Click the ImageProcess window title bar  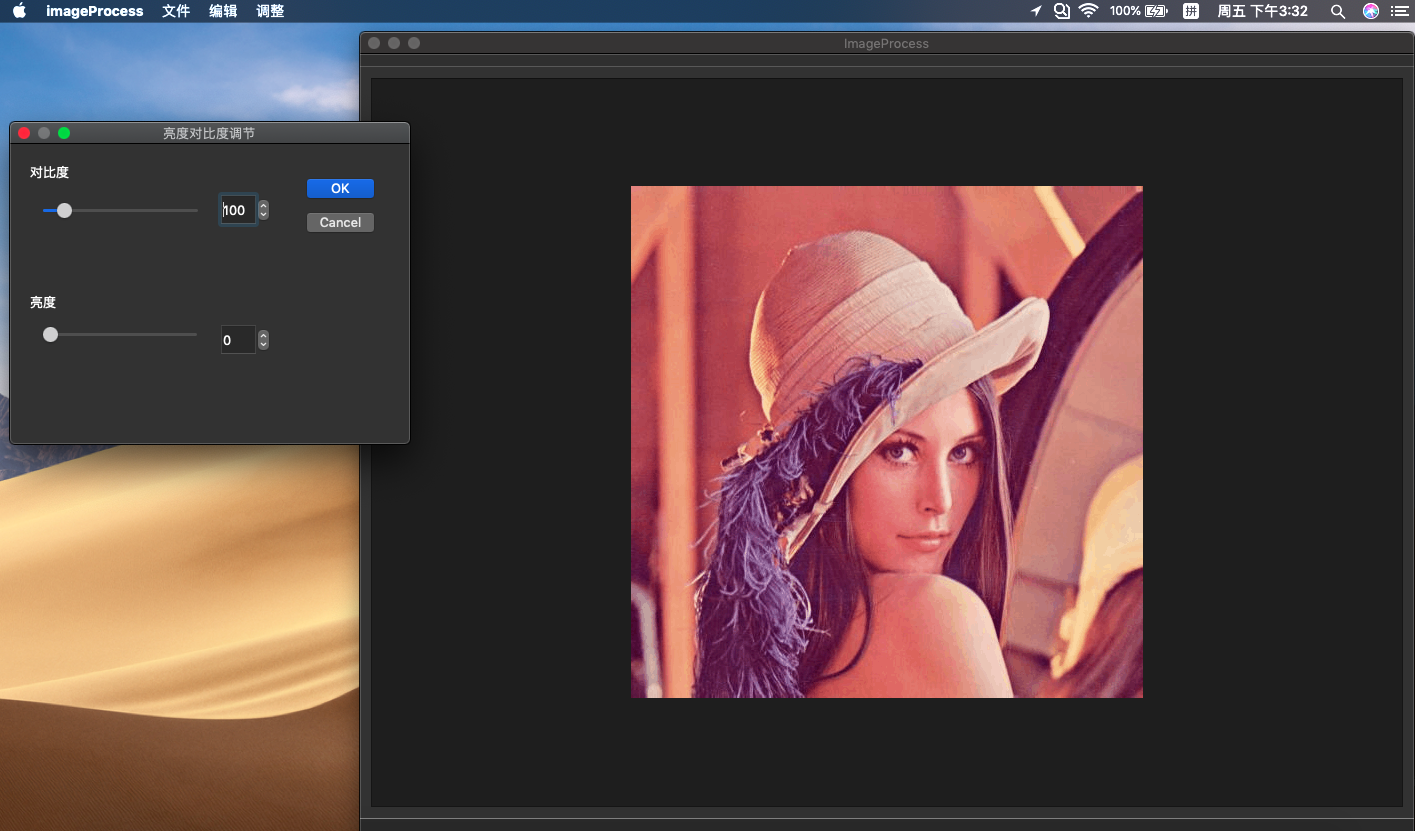(x=886, y=43)
